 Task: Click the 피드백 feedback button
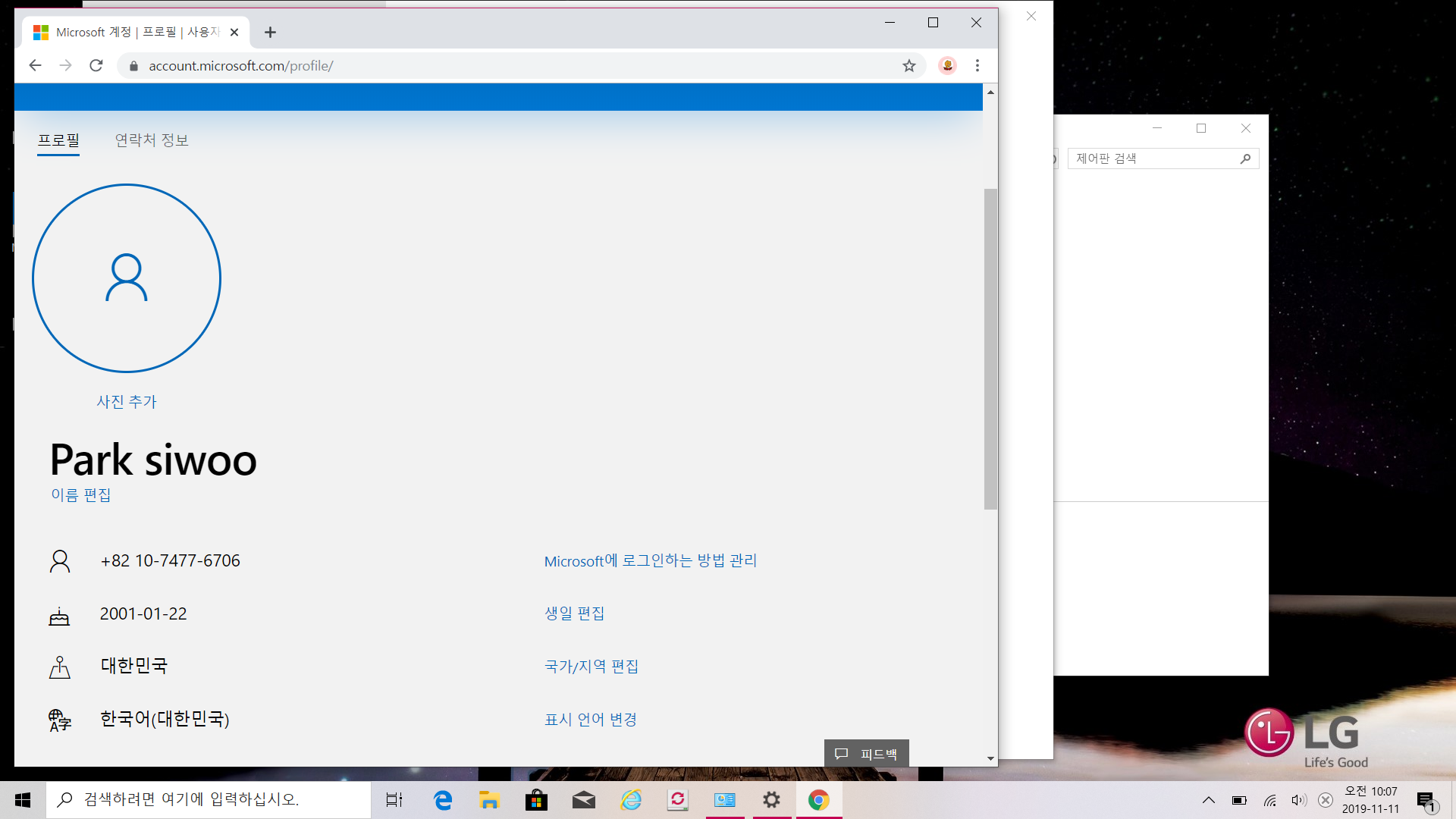coord(866,753)
